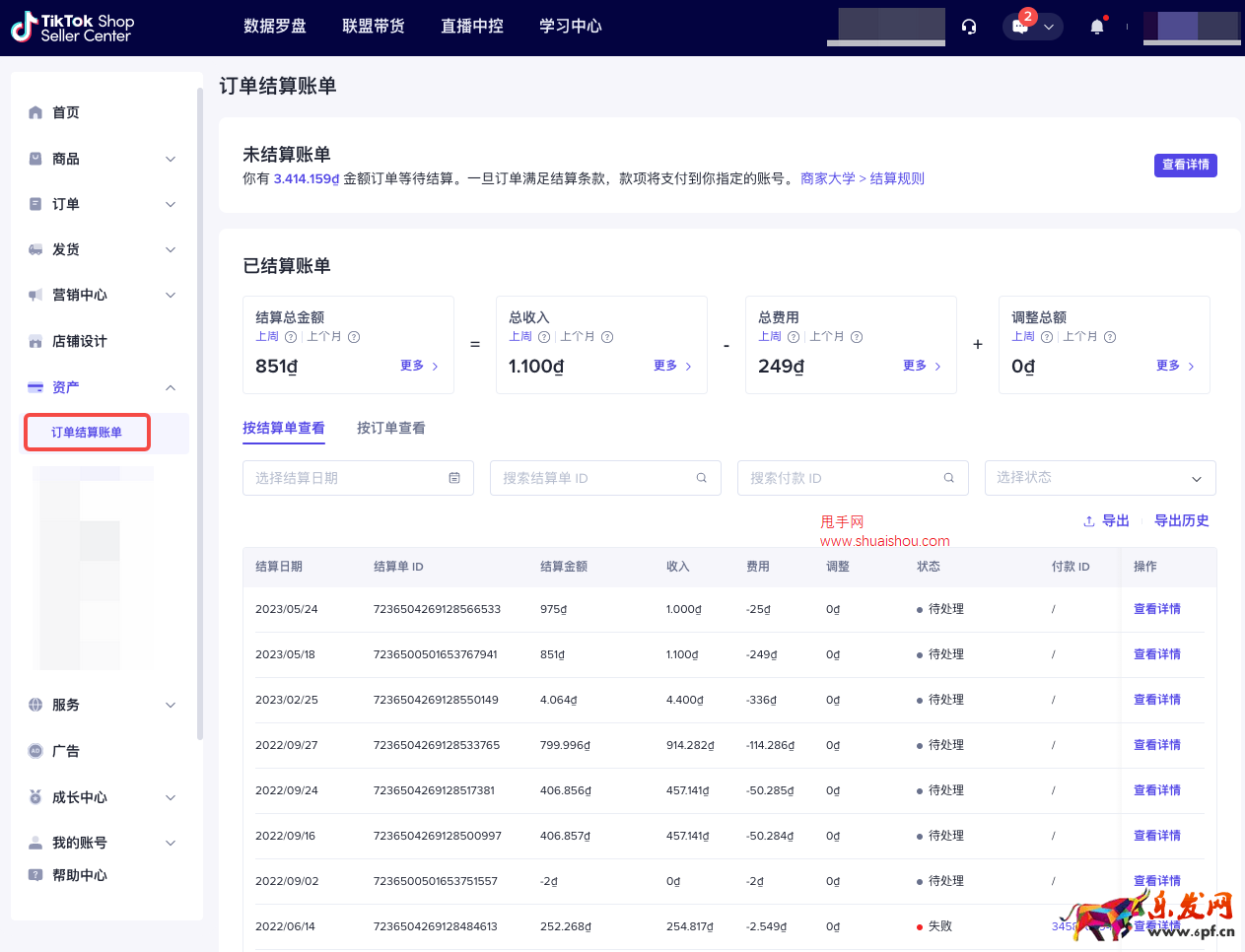Click the calendar icon in 选择结算日期 field
Image resolution: width=1245 pixels, height=952 pixels.
pos(454,477)
